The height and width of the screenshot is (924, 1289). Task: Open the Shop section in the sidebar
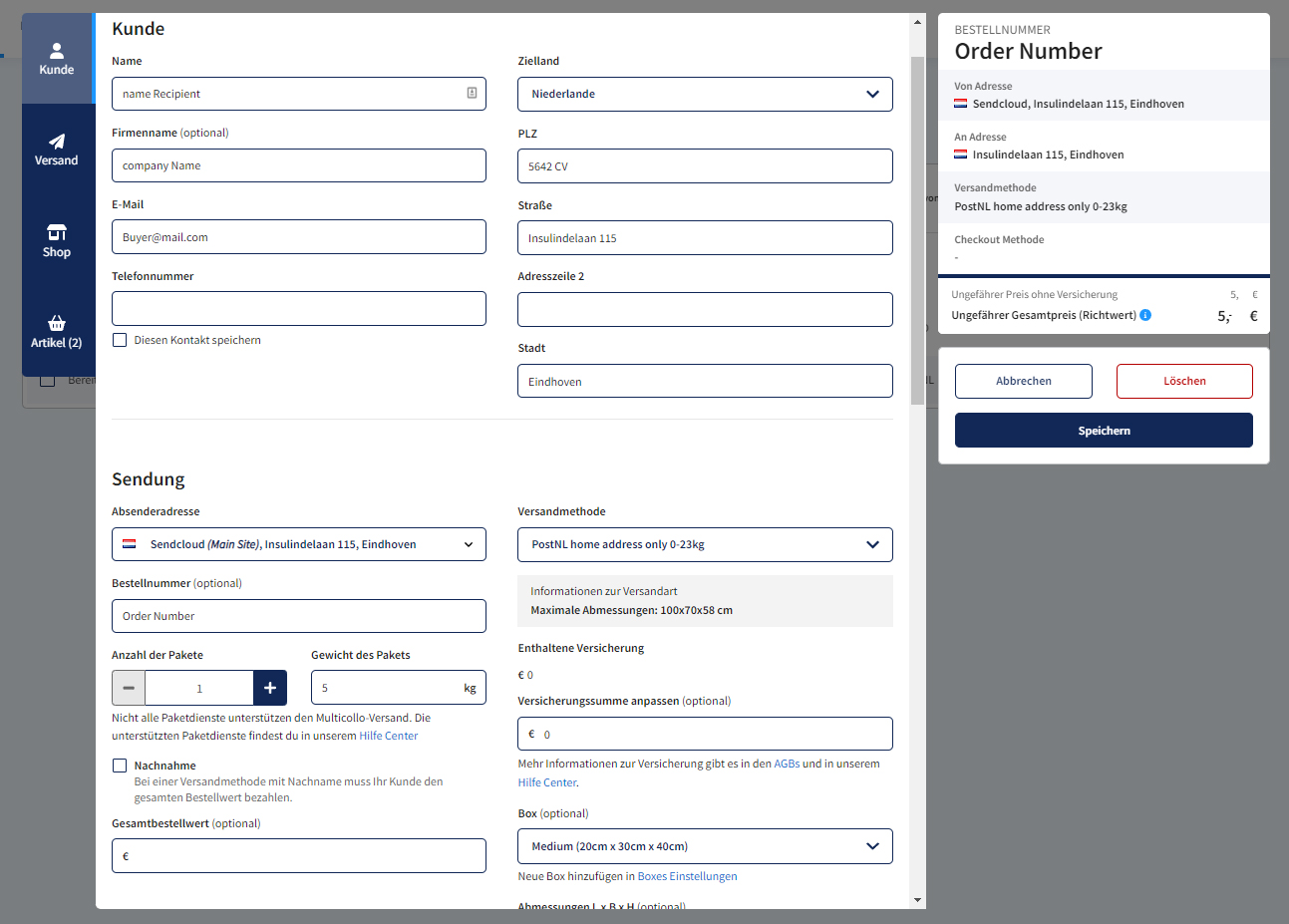point(57,240)
